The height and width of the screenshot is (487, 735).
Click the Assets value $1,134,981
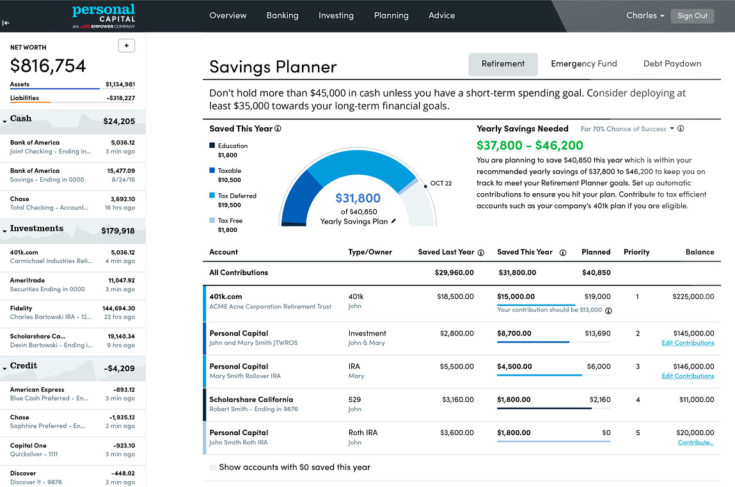(120, 84)
